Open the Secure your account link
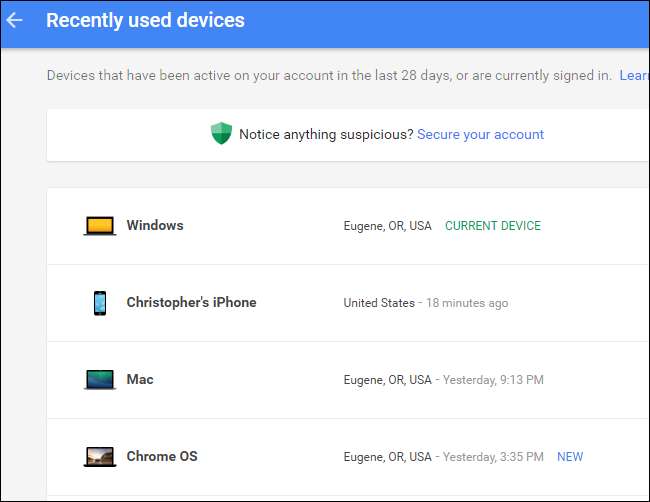 480,134
